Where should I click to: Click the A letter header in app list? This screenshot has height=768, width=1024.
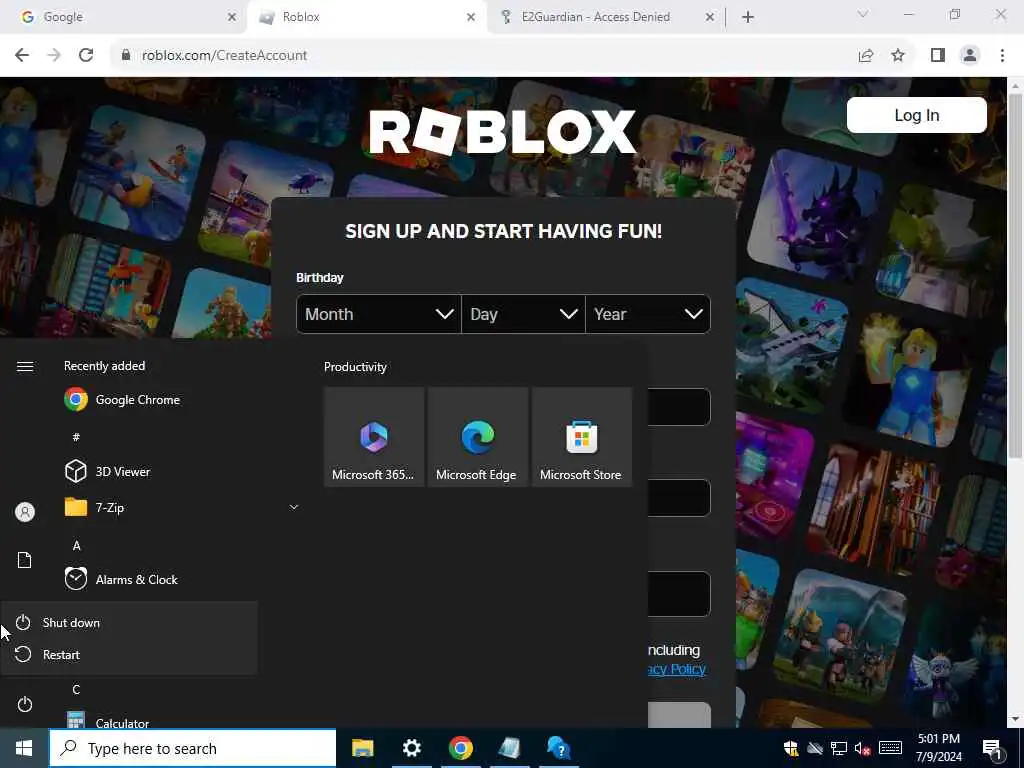[76, 545]
